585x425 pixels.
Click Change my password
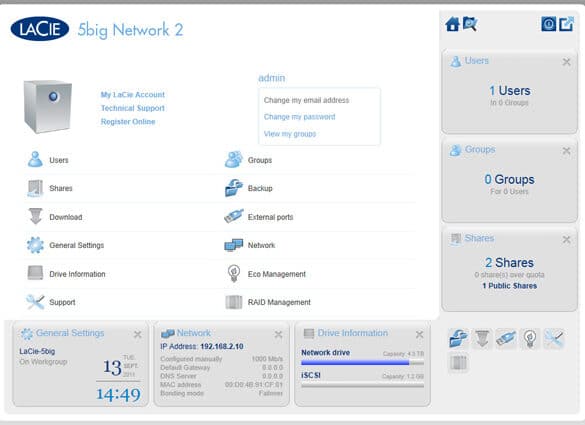pos(299,117)
